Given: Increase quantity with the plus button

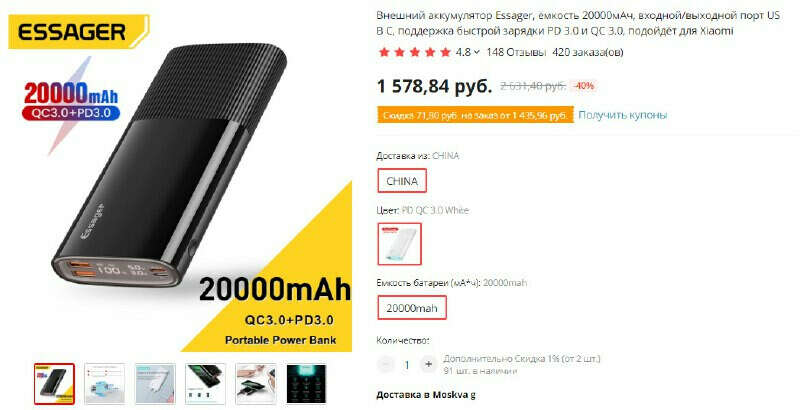Looking at the screenshot, I should (428, 365).
